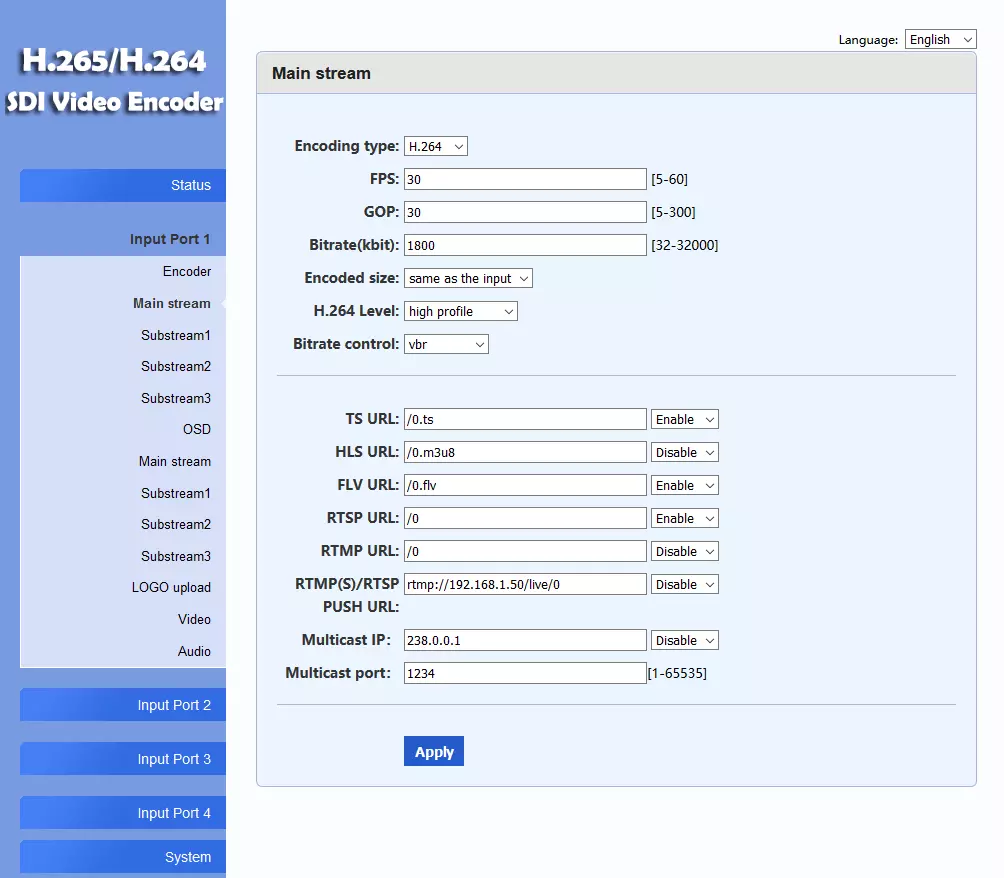1004x878 pixels.
Task: Click the TS URL text field
Action: (525, 419)
